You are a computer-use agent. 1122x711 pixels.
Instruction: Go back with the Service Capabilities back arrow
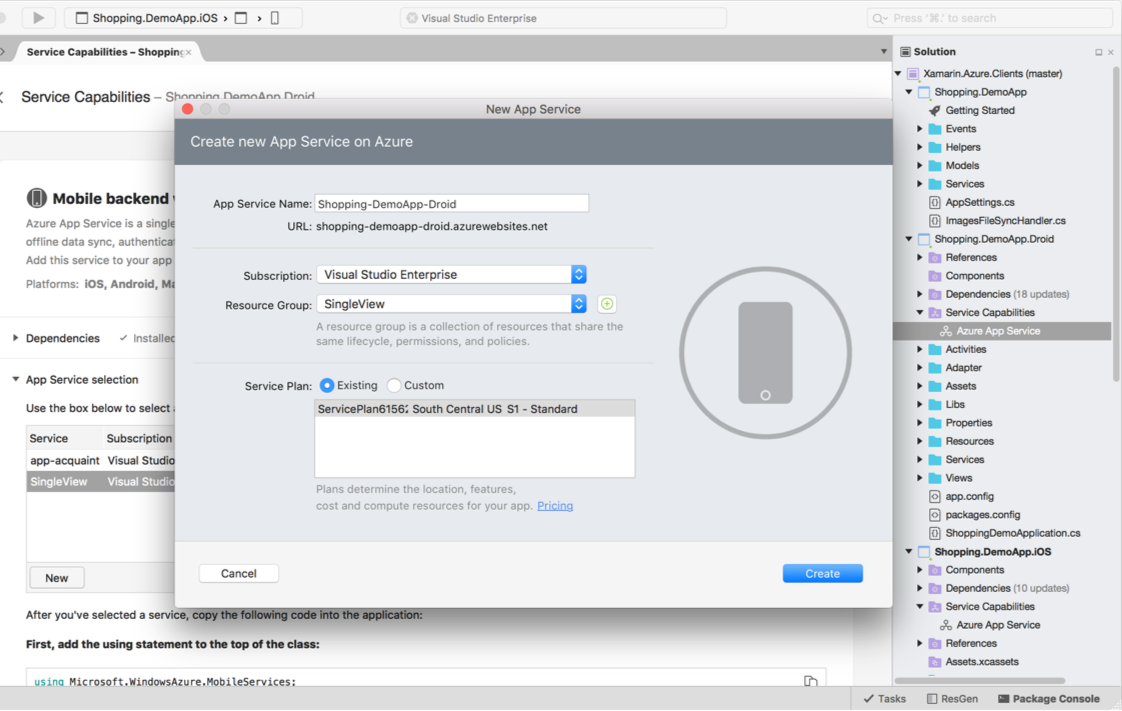tap(2, 97)
